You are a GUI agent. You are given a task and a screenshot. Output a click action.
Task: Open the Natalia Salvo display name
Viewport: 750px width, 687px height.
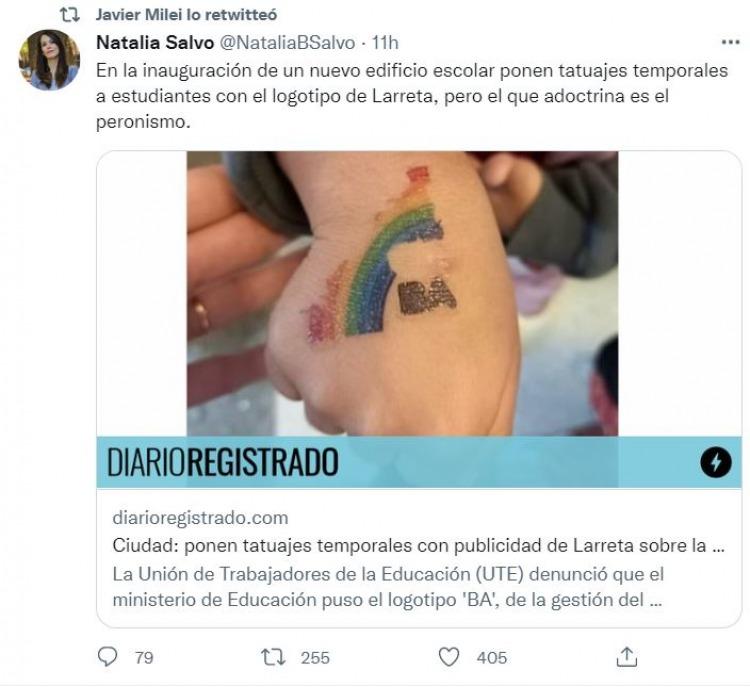click(x=155, y=43)
